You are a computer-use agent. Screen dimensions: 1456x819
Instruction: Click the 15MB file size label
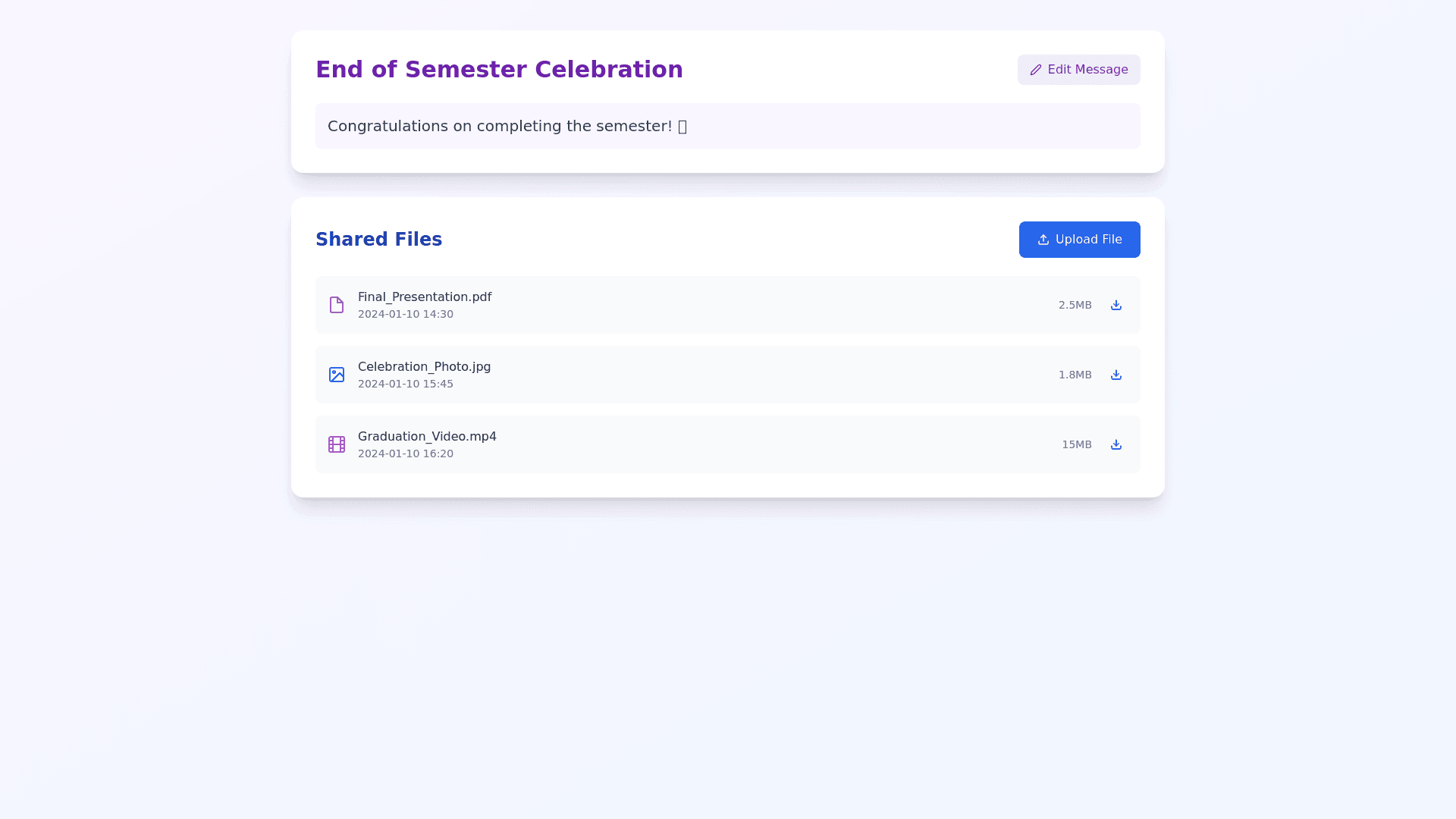pos(1076,444)
